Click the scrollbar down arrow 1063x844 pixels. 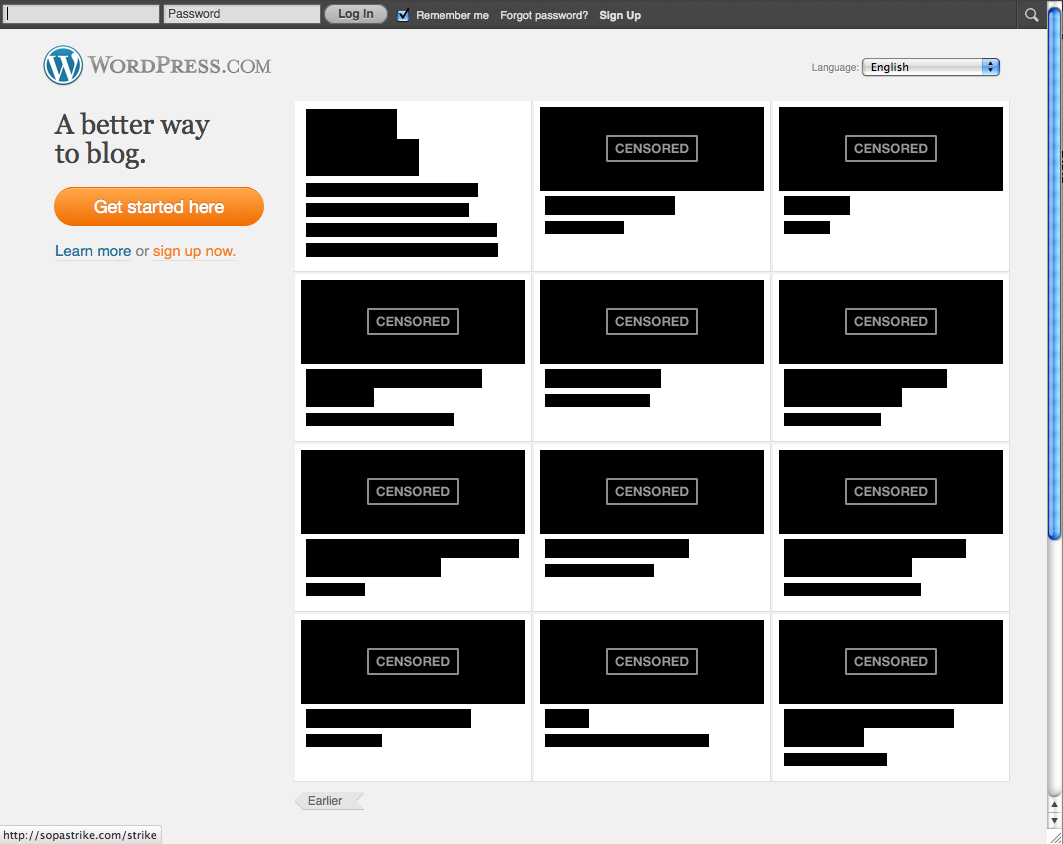pyautogui.click(x=1054, y=820)
